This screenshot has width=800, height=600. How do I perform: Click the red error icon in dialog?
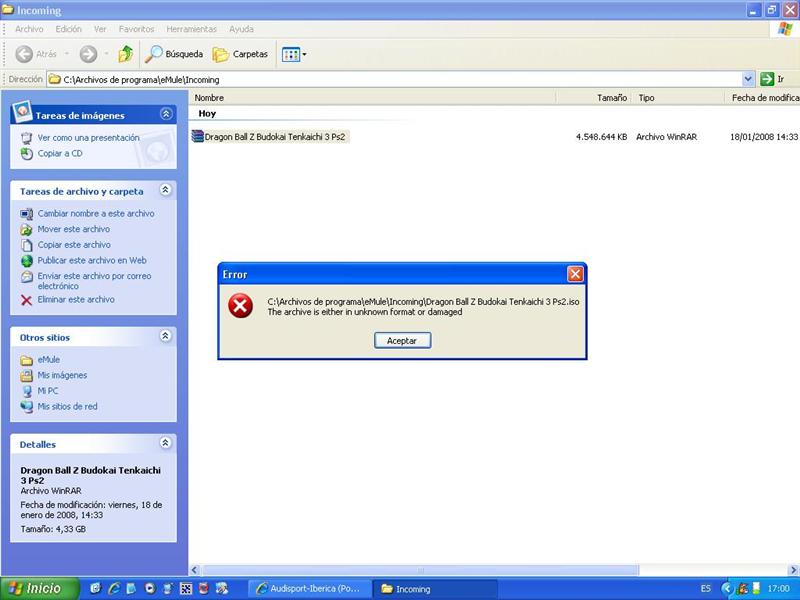pyautogui.click(x=240, y=306)
